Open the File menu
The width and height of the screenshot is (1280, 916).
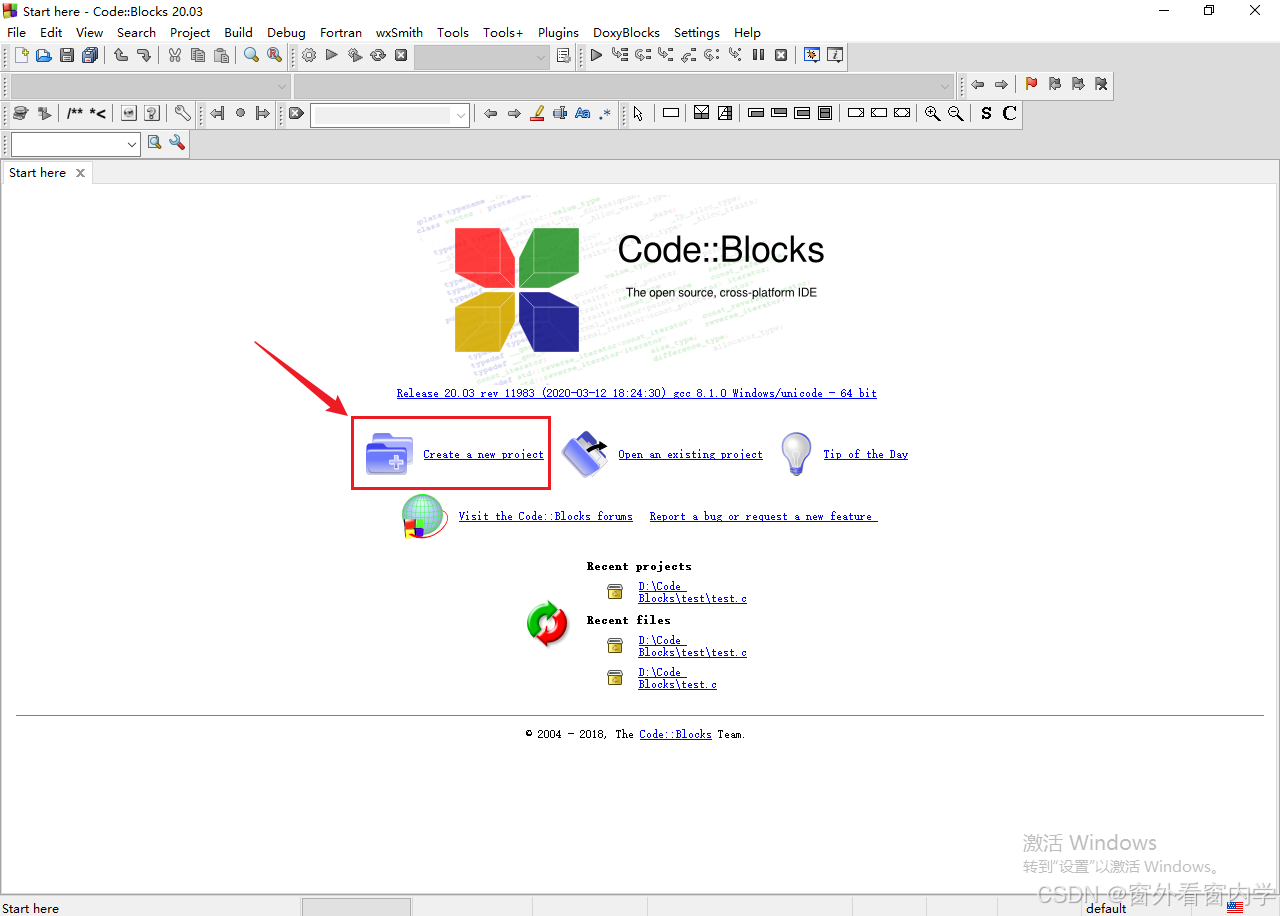pyautogui.click(x=17, y=32)
